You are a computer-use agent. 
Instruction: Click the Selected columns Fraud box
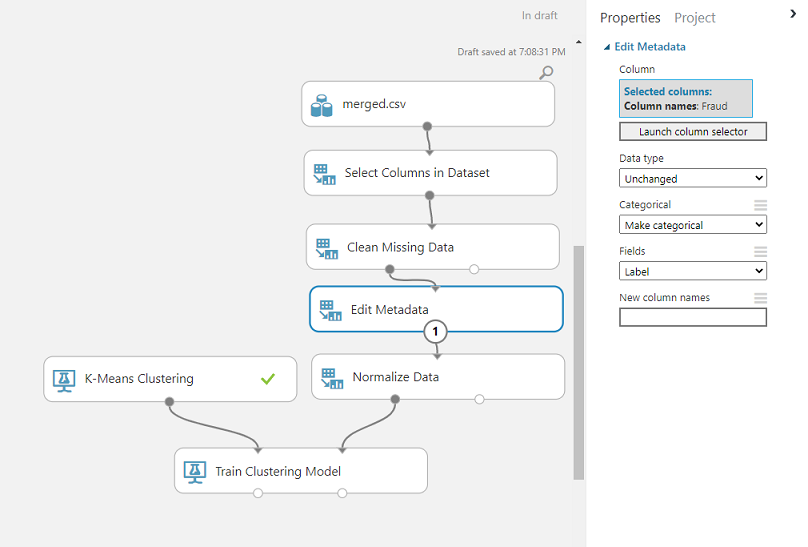[x=686, y=98]
